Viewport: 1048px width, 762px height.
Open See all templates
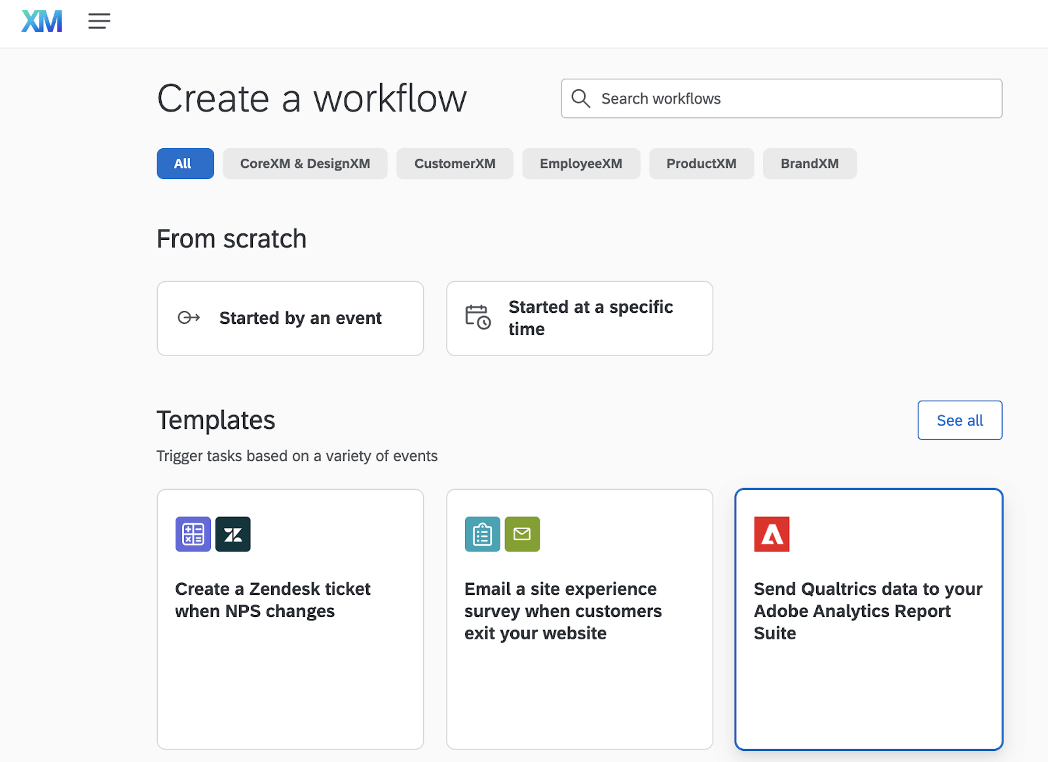[x=960, y=420]
